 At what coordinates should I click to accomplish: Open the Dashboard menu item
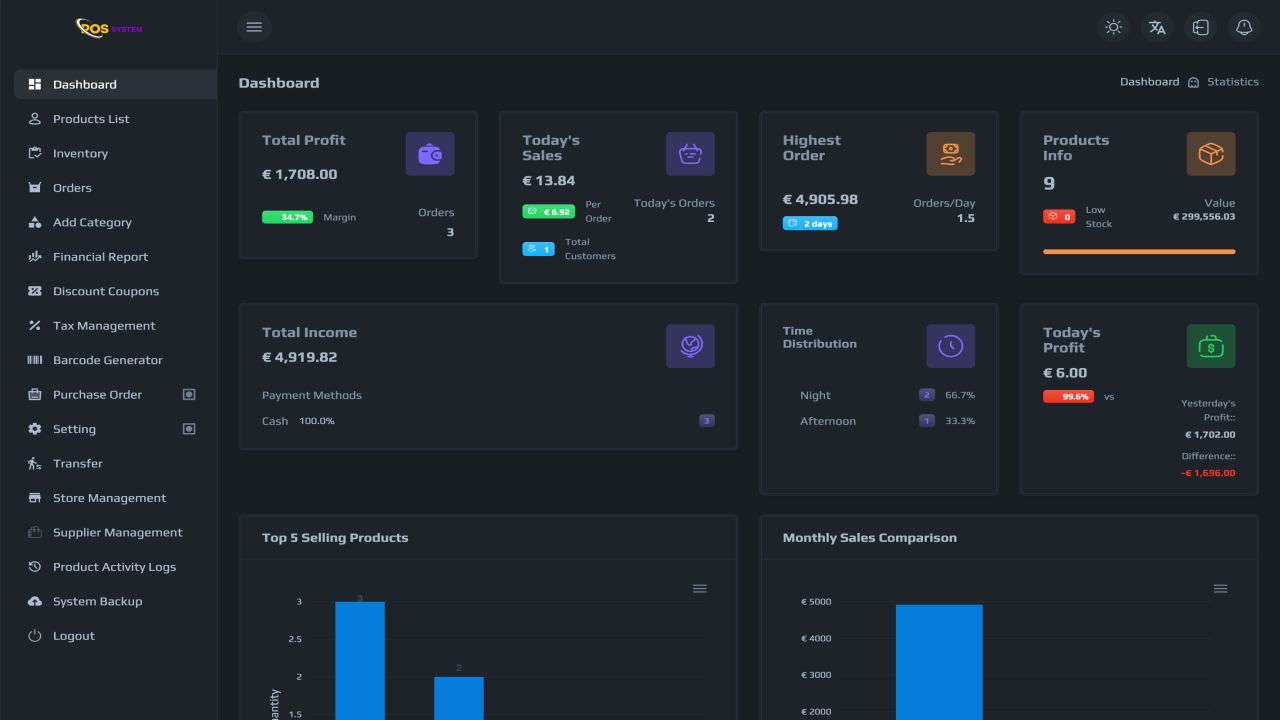tap(115, 85)
